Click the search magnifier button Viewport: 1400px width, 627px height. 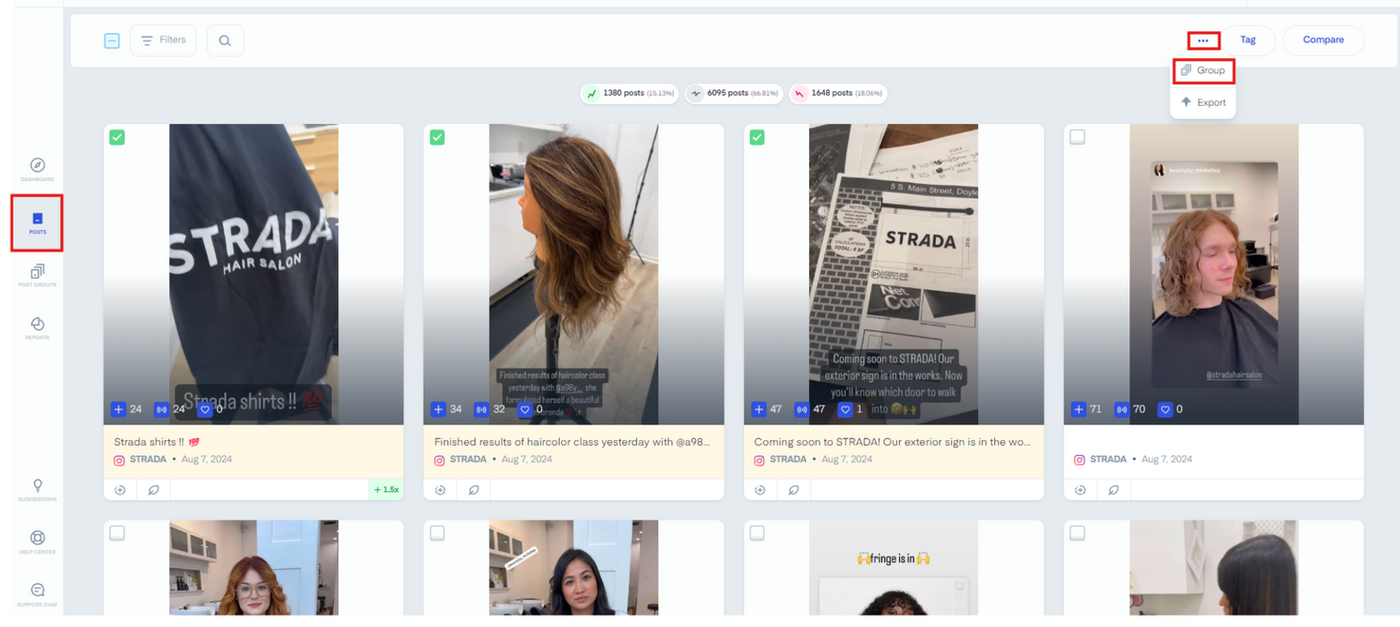(x=225, y=40)
